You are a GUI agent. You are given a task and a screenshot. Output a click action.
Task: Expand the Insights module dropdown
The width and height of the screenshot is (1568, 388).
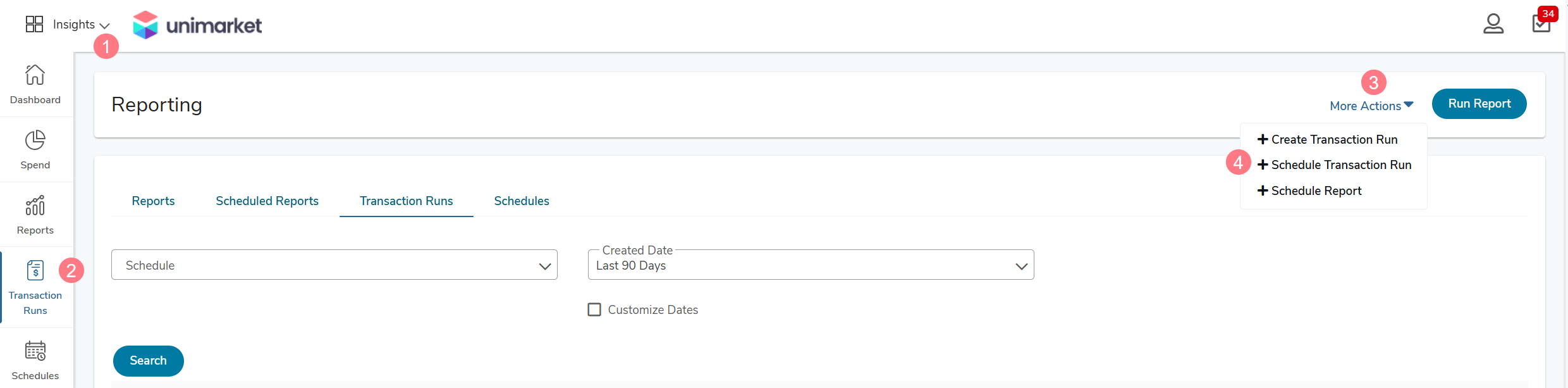click(x=82, y=25)
